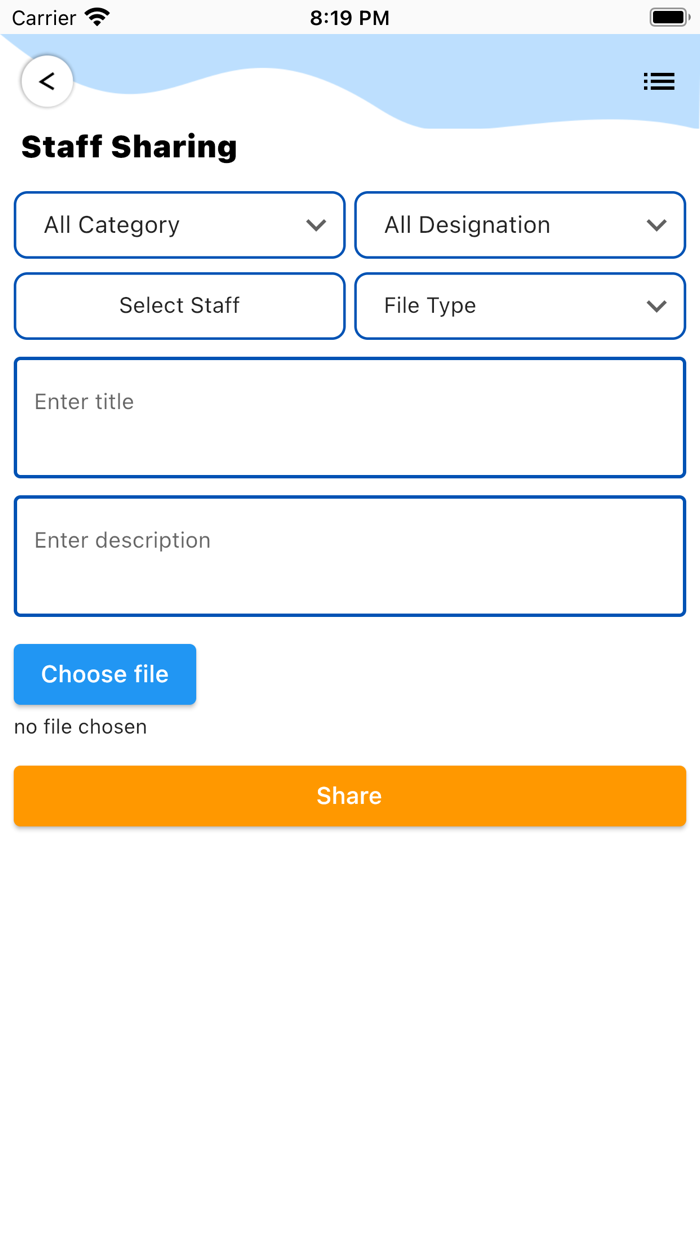This screenshot has width=700, height=1244.
Task: Click the back arrow icon
Action: (46, 81)
